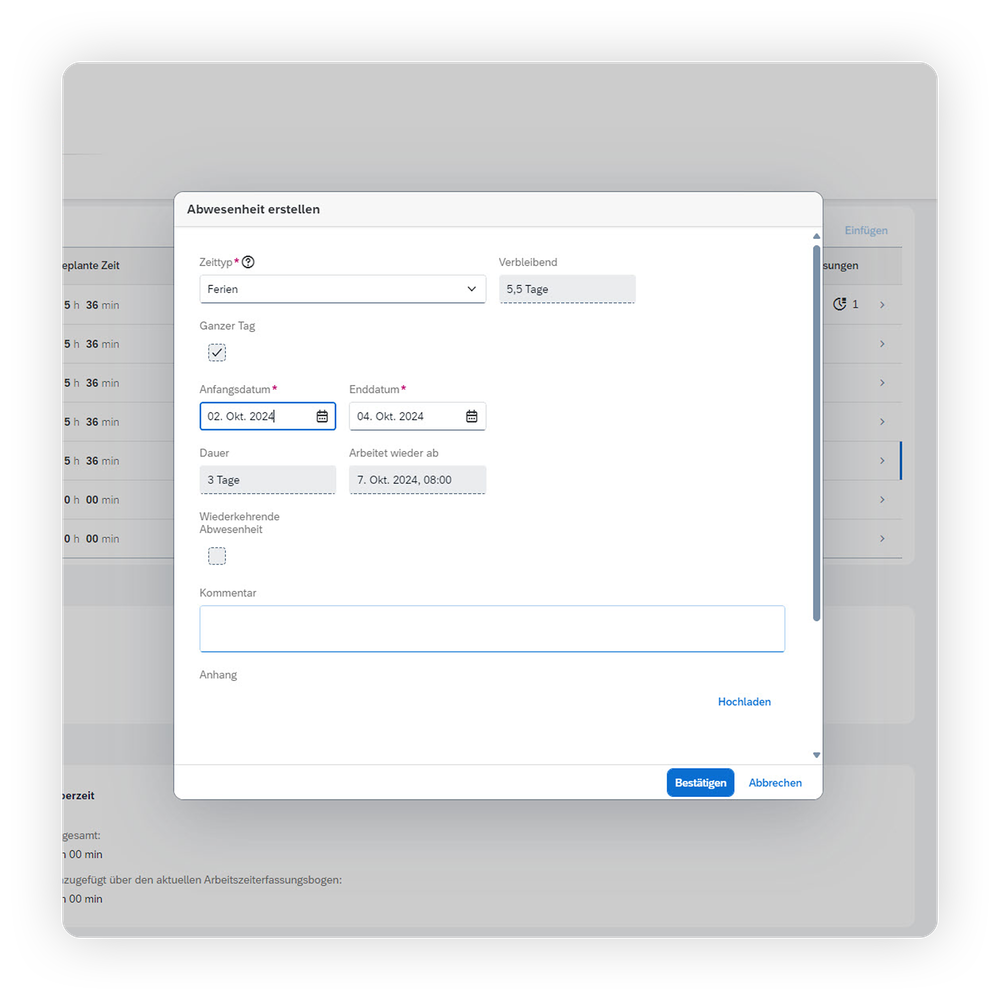Click the Verbleibend field showing 5,5 Tage
Viewport: 1000px width, 1000px height.
coord(567,288)
